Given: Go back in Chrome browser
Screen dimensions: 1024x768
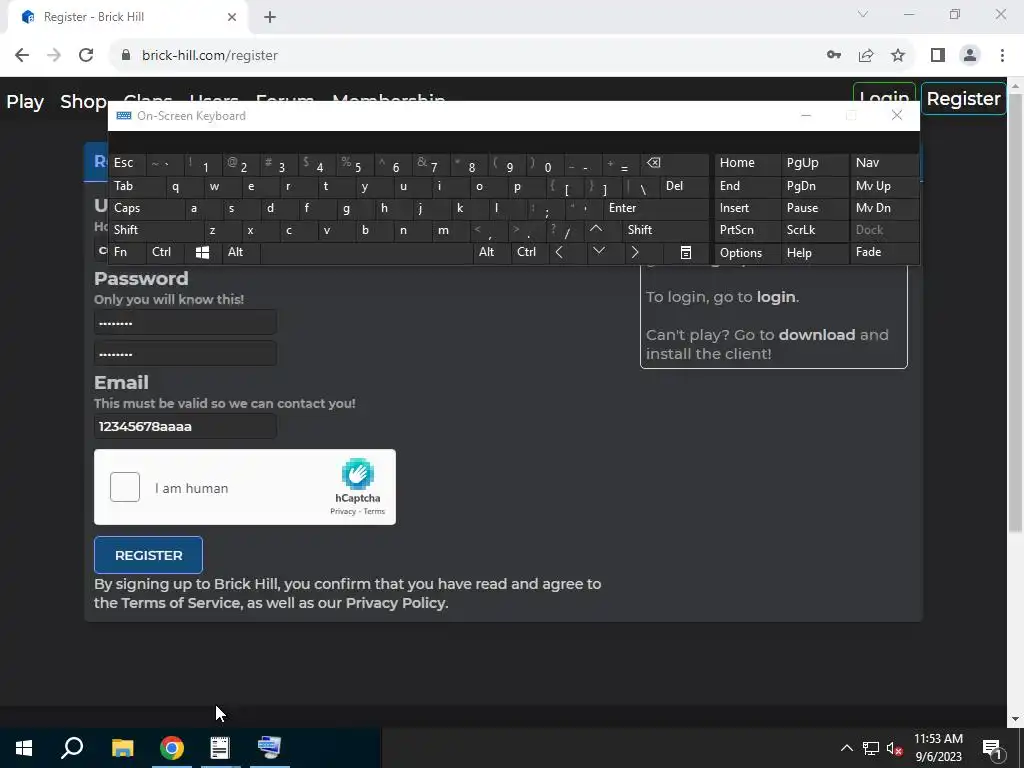Looking at the screenshot, I should click(22, 56).
